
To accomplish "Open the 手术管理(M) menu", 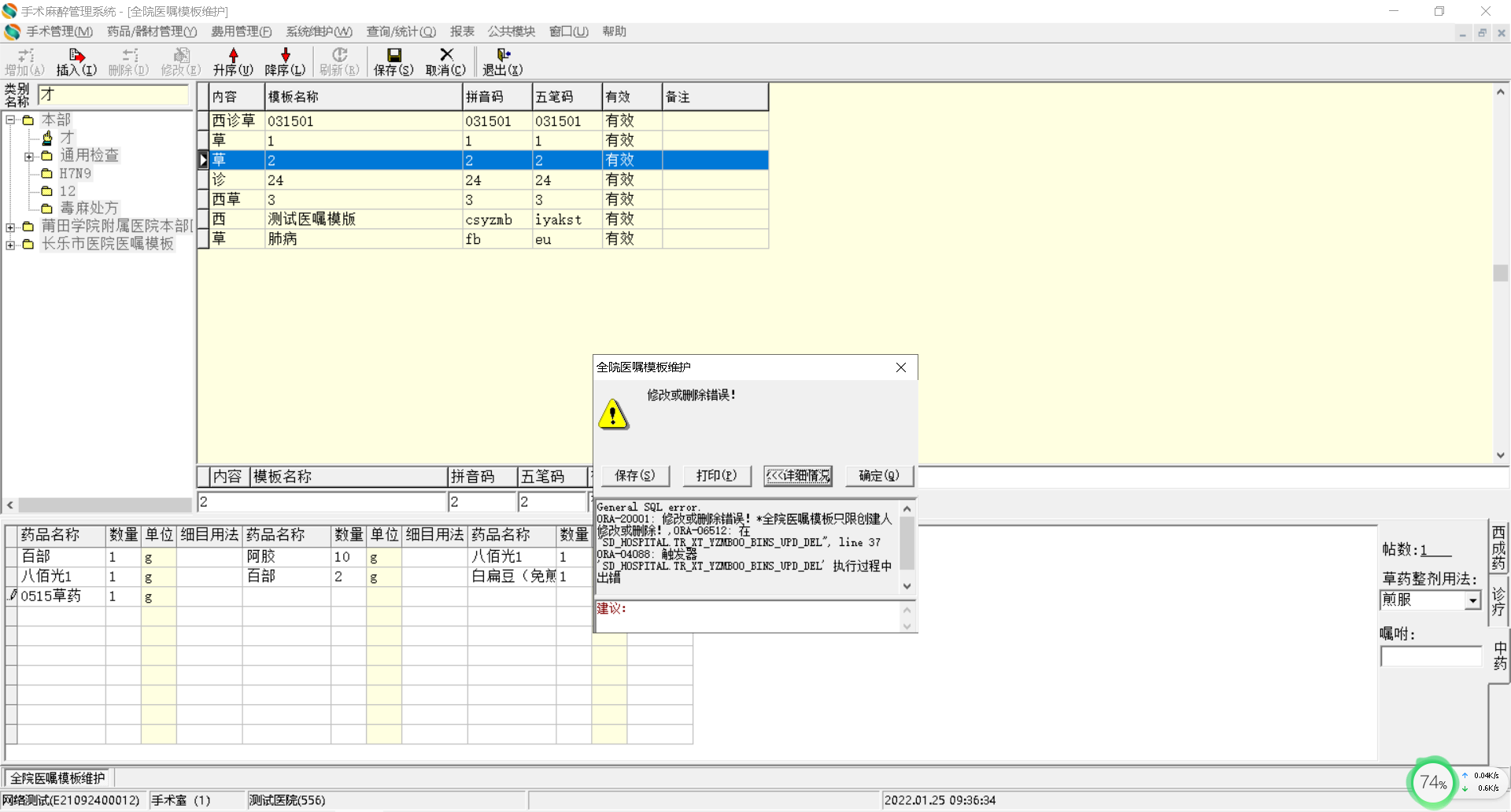I will coord(60,31).
